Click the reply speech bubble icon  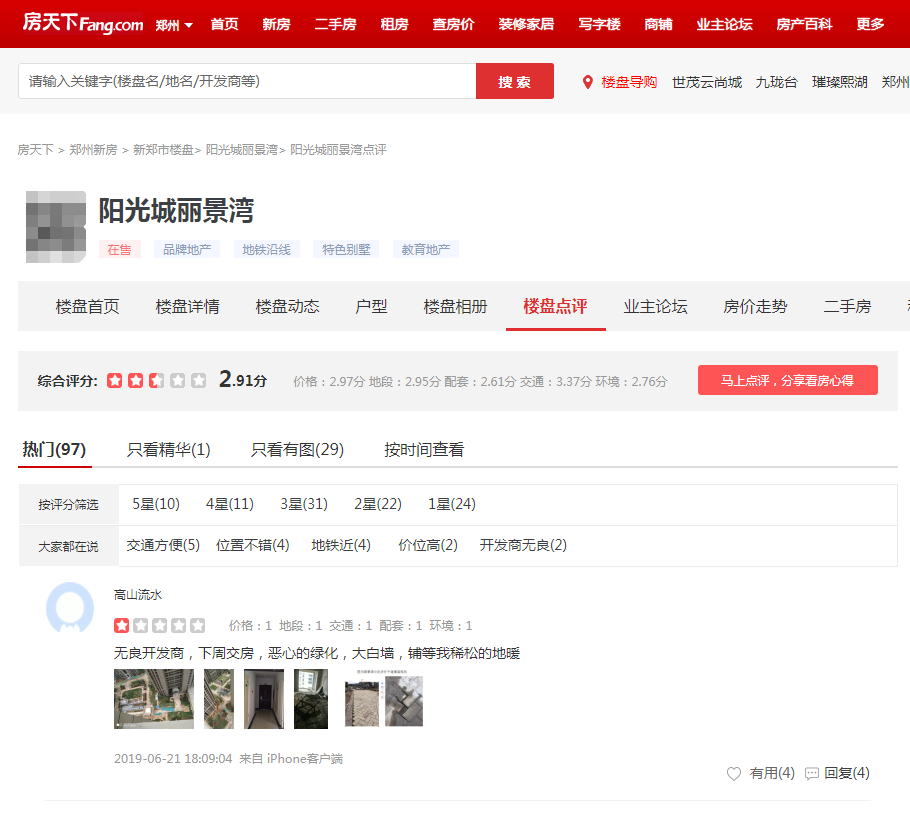[x=812, y=773]
